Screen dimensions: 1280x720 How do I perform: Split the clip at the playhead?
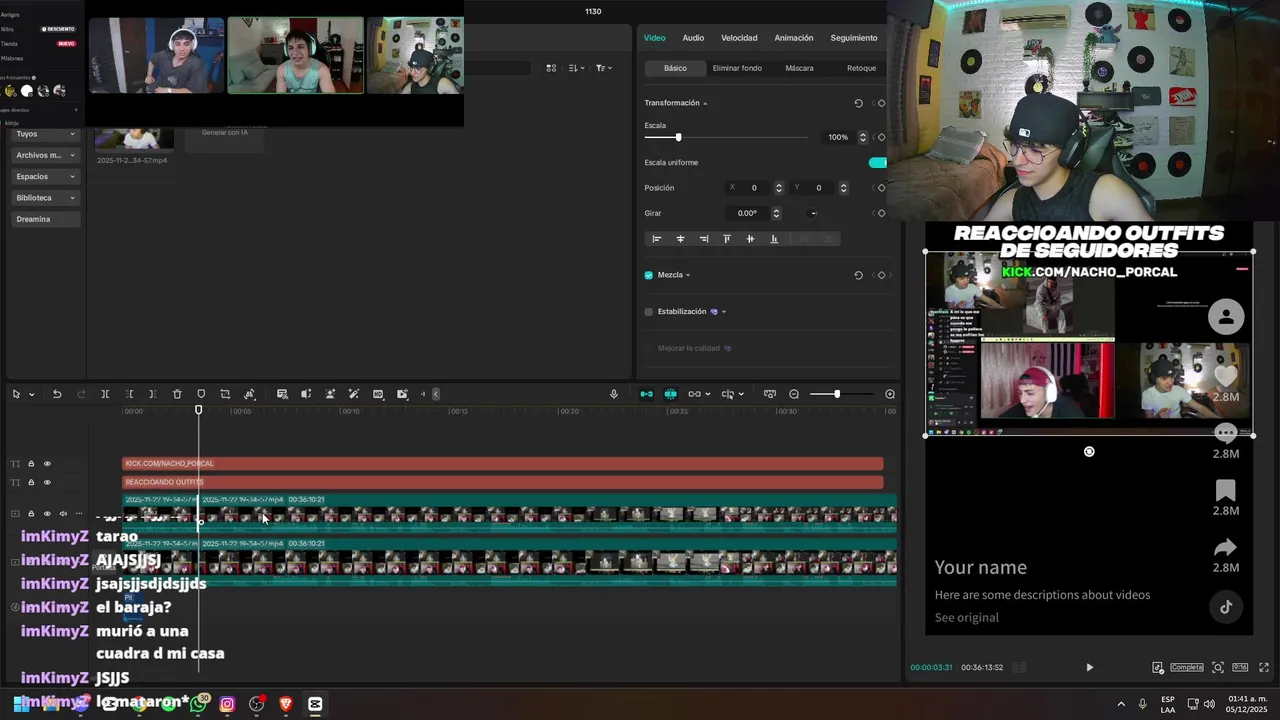[105, 394]
